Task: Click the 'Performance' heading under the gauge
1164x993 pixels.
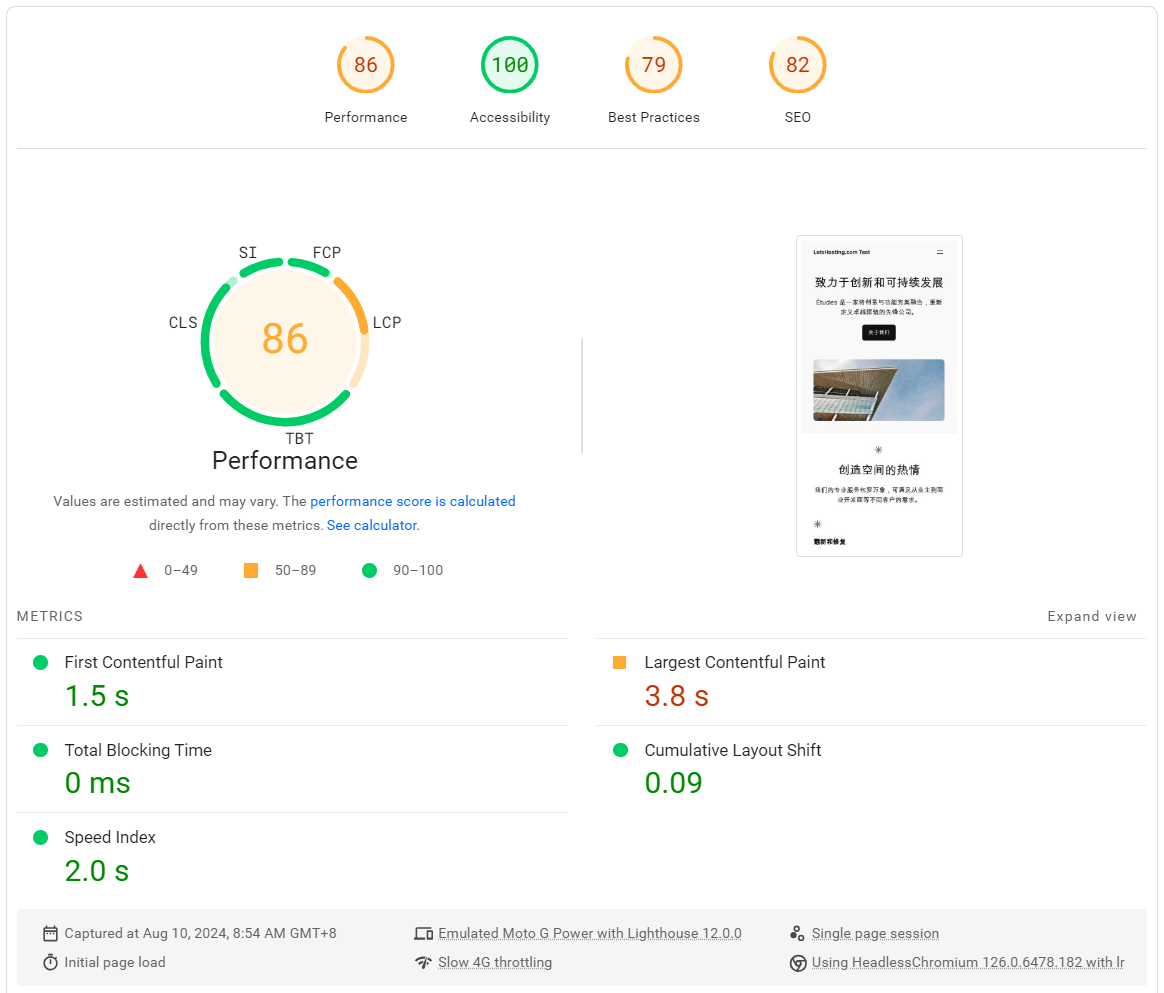Action: [285, 461]
